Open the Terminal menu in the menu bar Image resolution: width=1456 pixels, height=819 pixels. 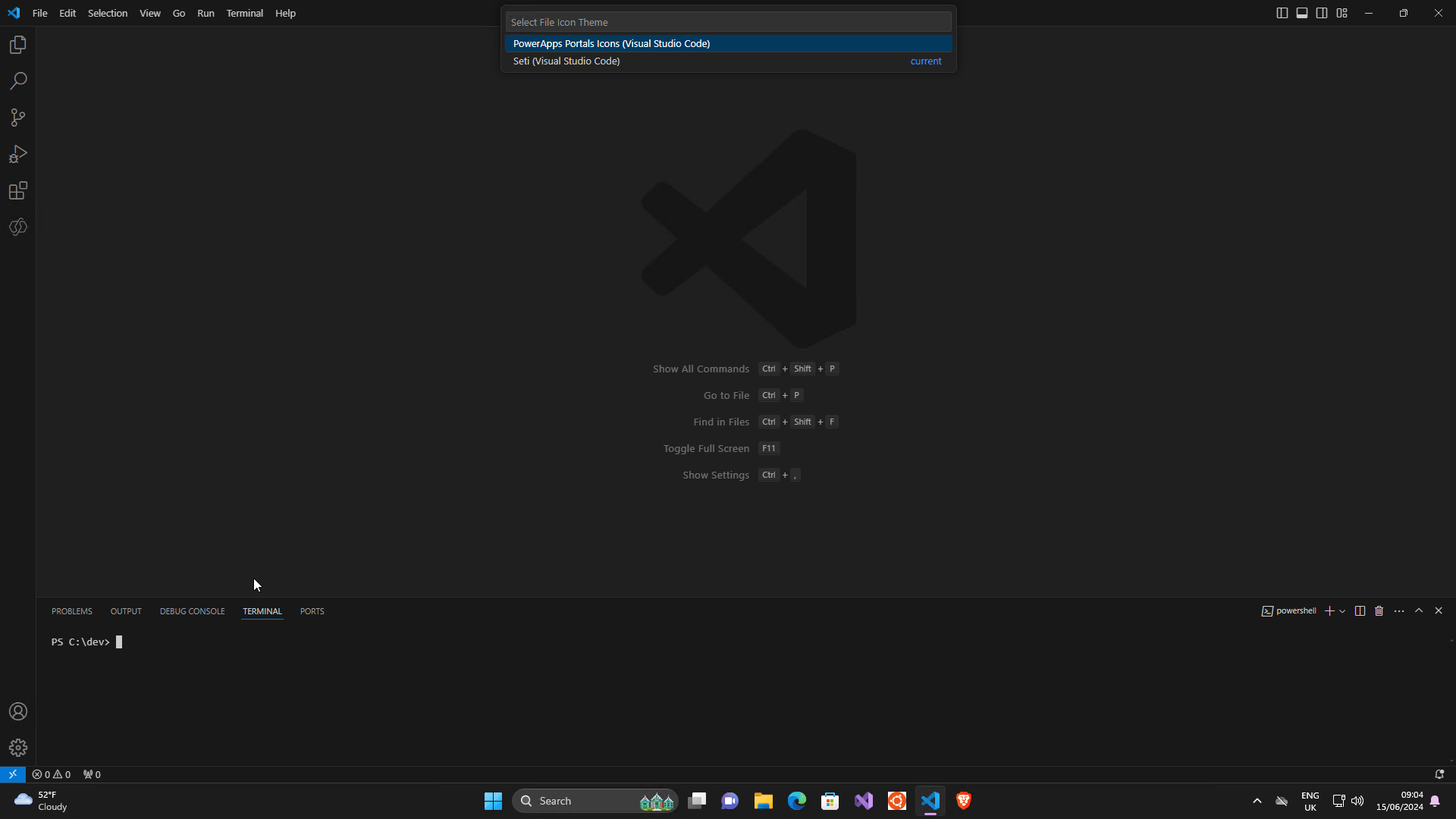pos(244,13)
